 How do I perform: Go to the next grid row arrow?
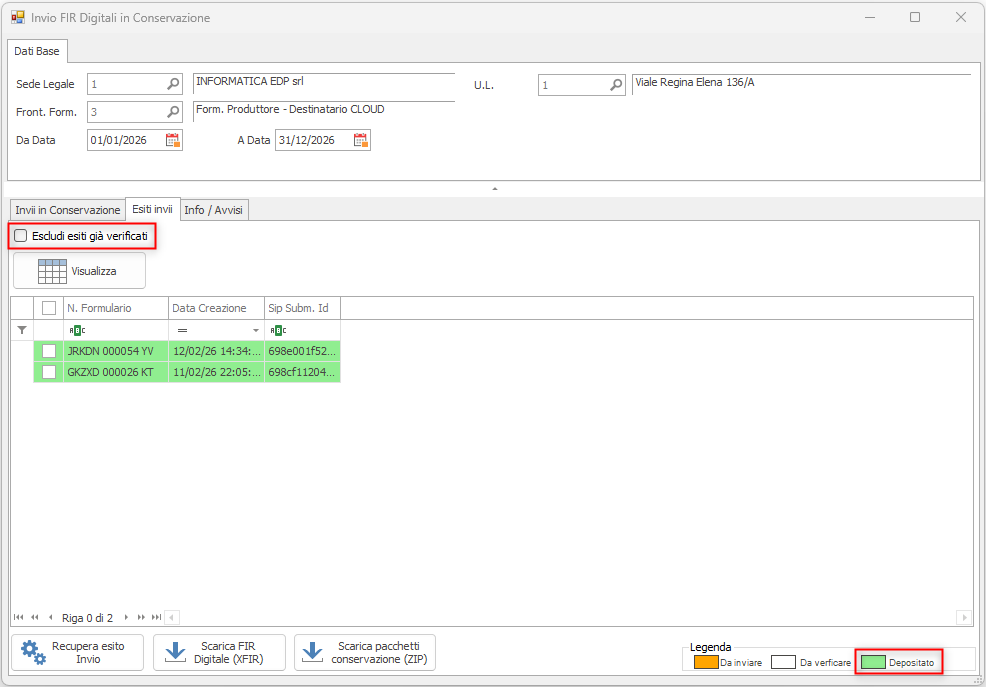click(x=126, y=618)
